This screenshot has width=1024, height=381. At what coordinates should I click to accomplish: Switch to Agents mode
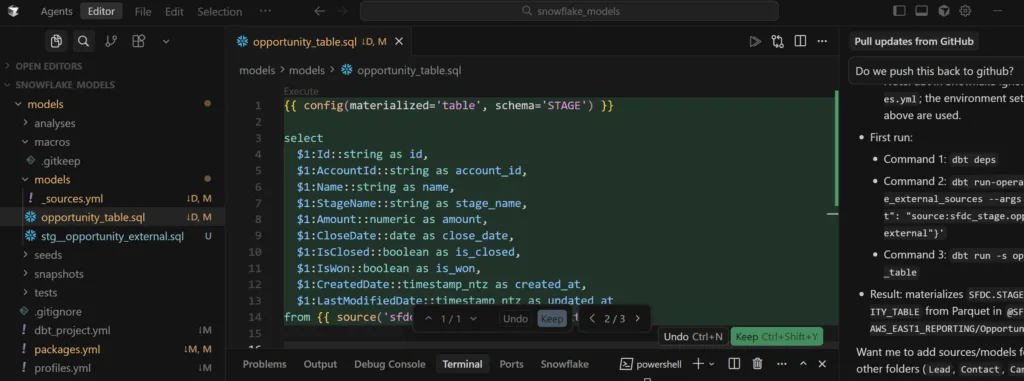click(56, 11)
